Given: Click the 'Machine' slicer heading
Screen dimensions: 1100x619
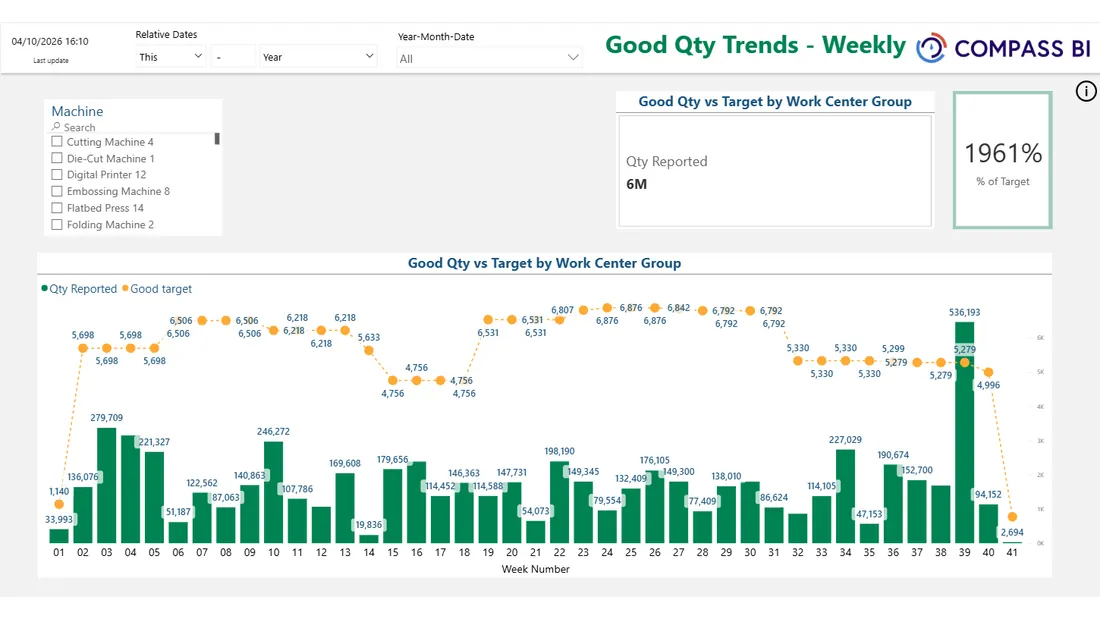Looking at the screenshot, I should click(77, 112).
